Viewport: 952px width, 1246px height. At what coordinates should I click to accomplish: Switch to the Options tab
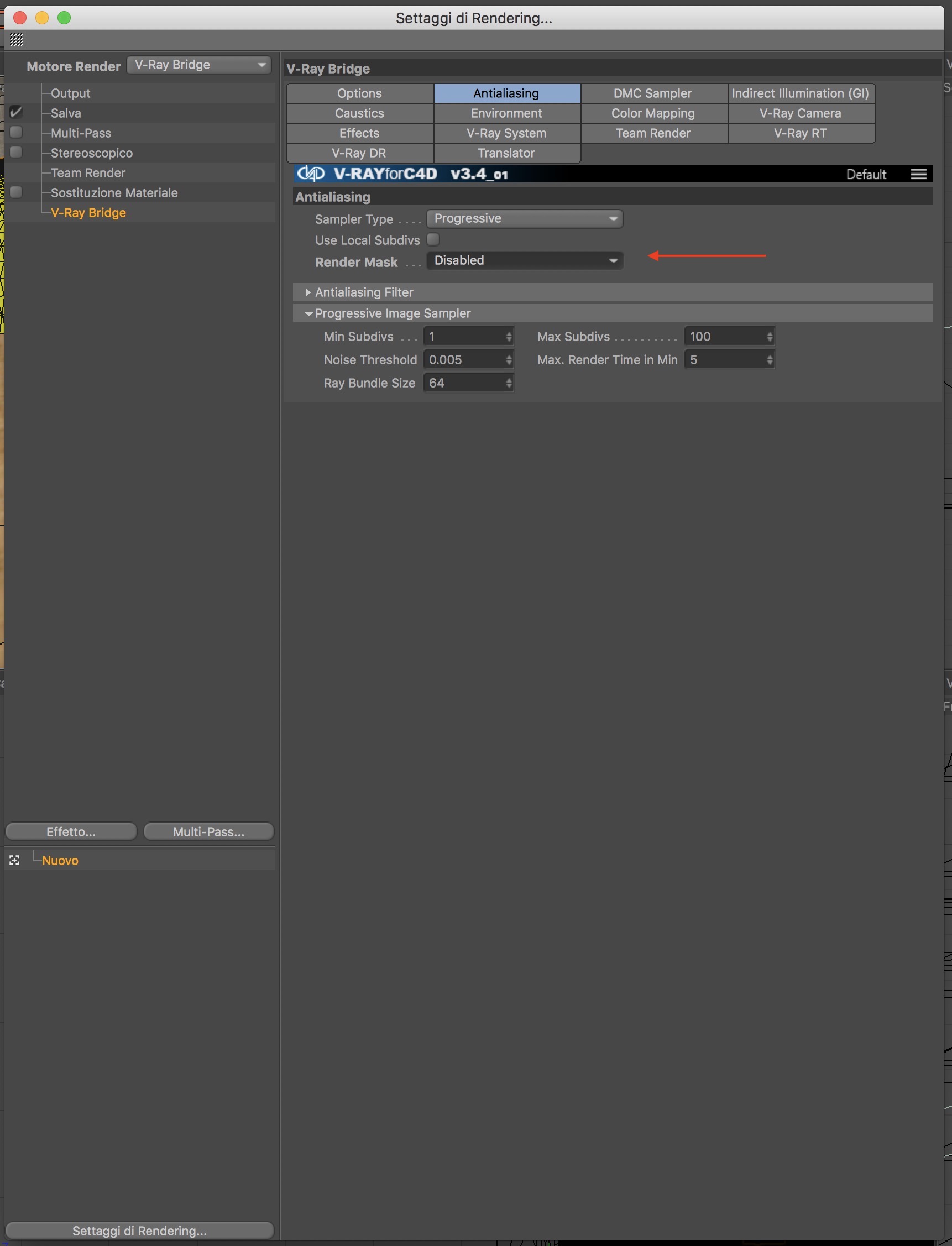tap(360, 93)
